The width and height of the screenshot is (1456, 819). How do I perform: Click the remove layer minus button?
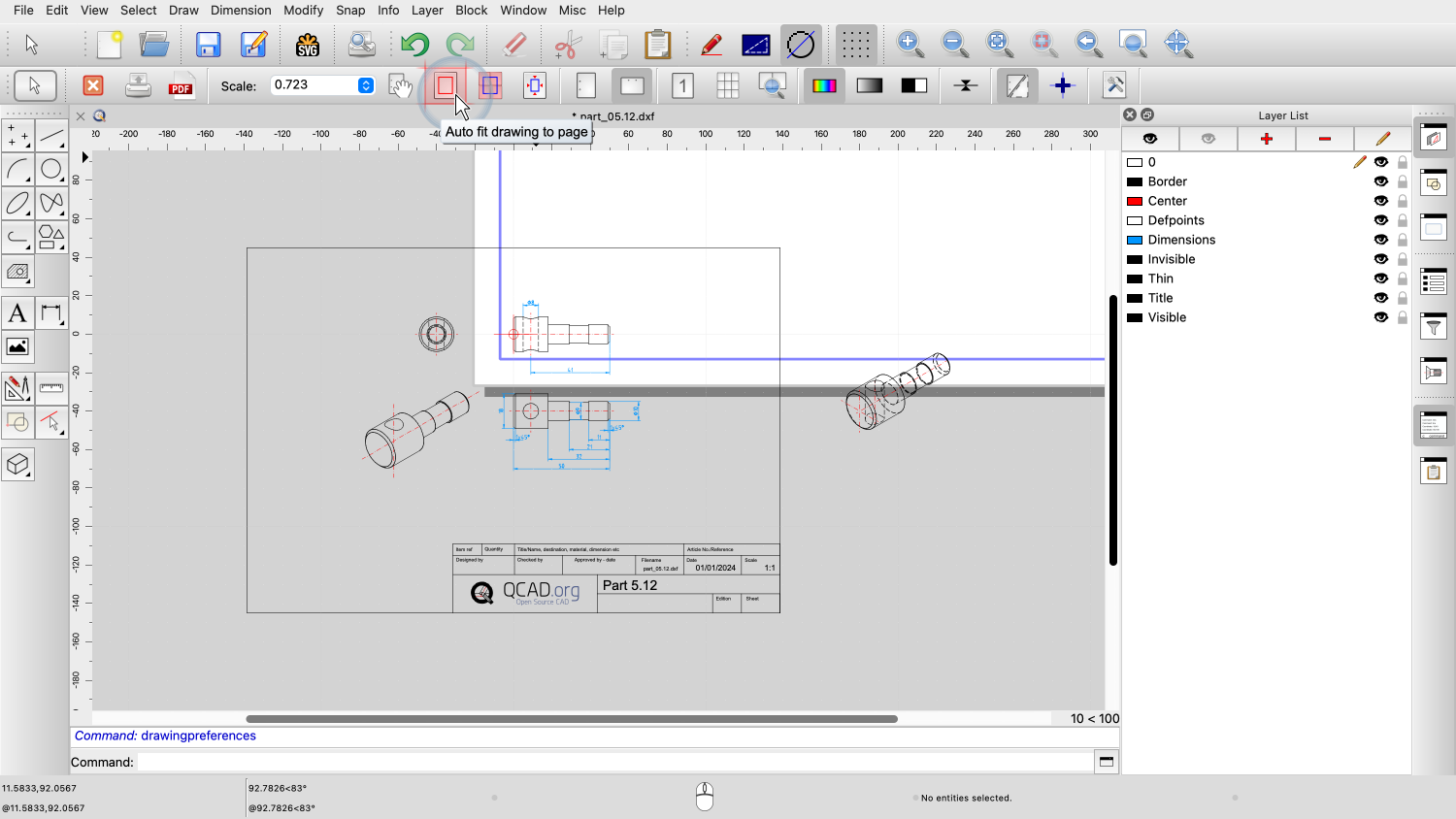pos(1324,139)
